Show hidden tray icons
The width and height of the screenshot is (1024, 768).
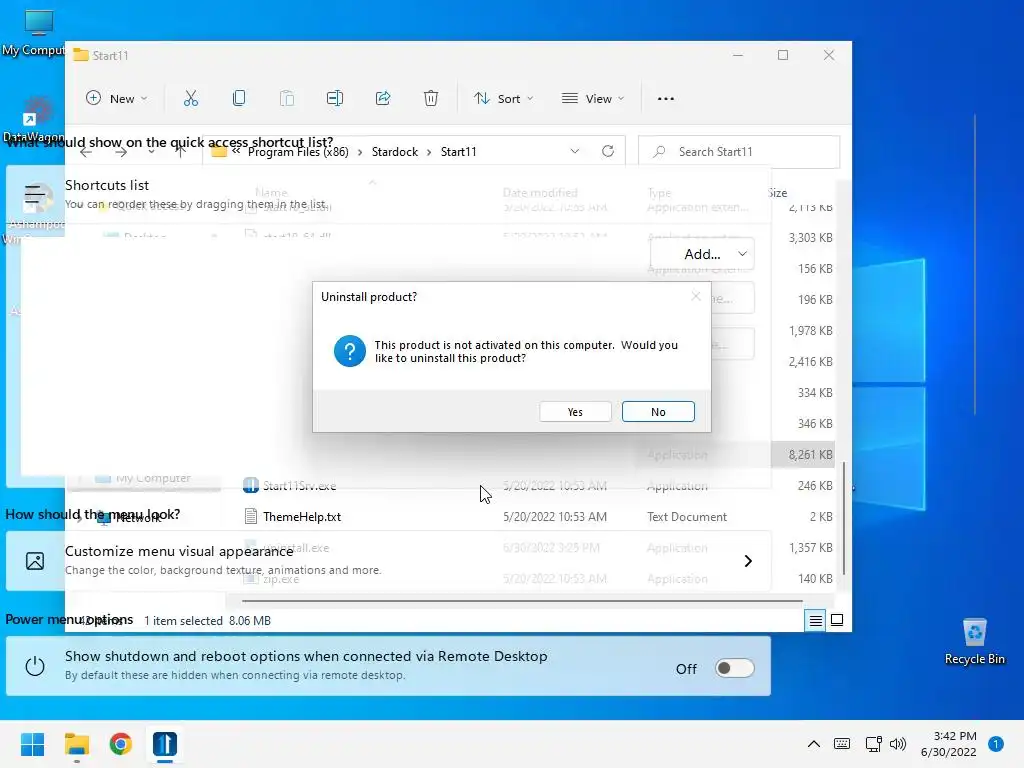pyautogui.click(x=814, y=744)
